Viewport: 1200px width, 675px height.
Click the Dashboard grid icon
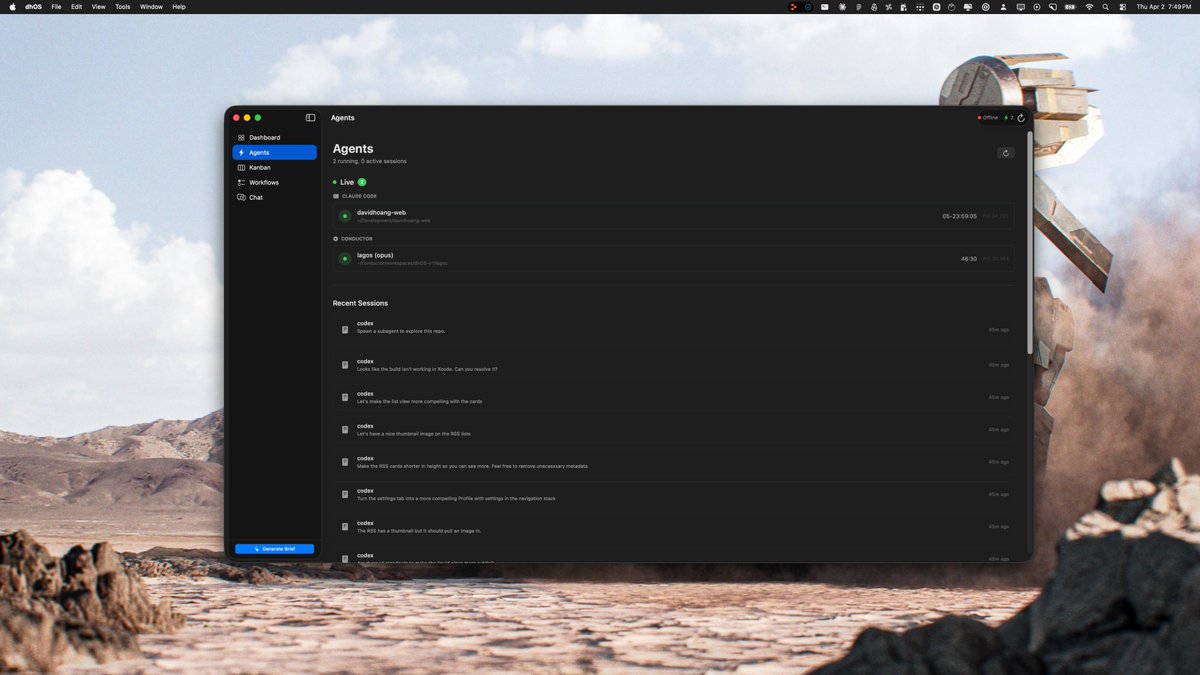click(241, 137)
